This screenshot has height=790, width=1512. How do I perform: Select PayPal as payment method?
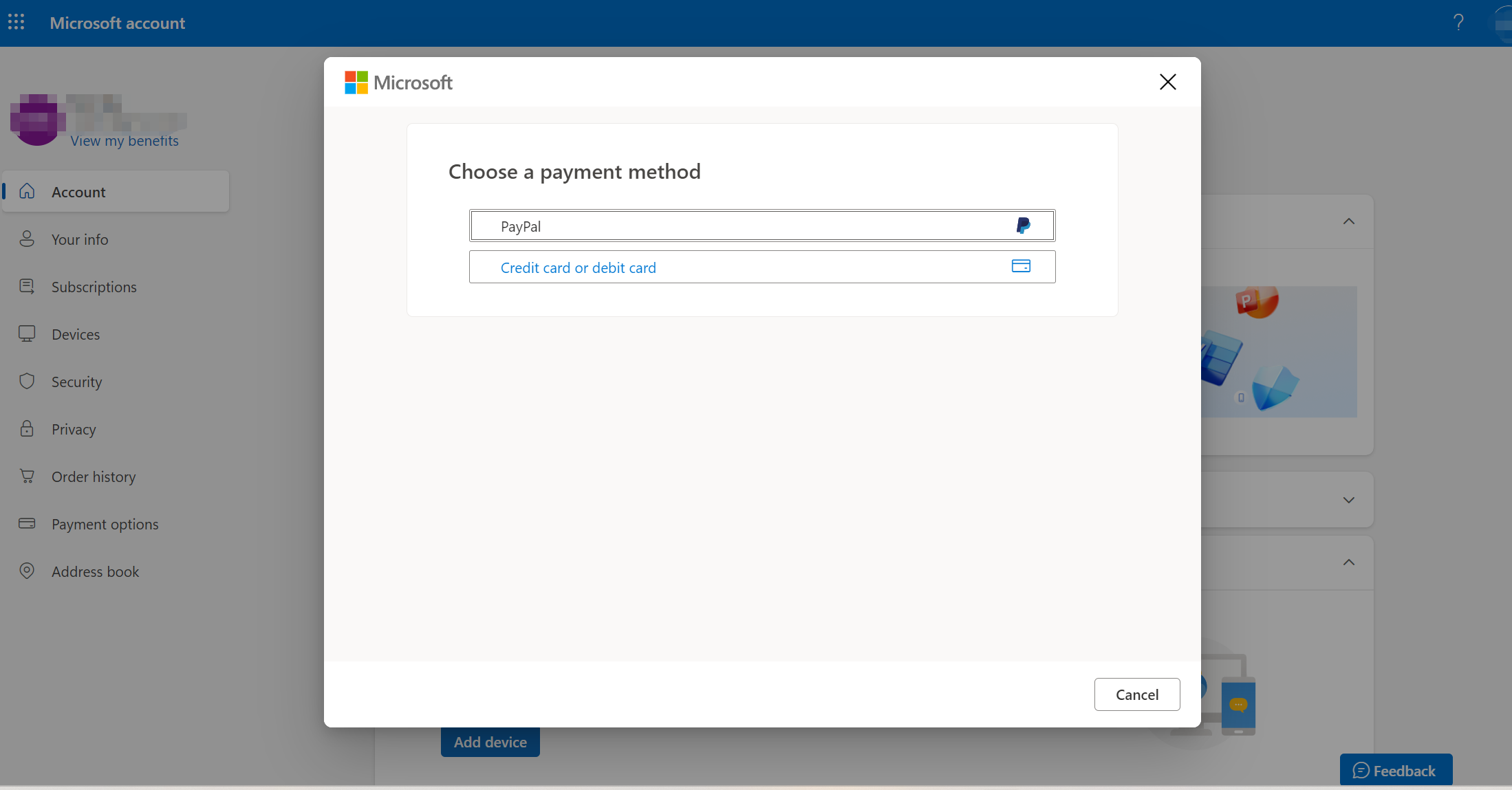coord(762,226)
